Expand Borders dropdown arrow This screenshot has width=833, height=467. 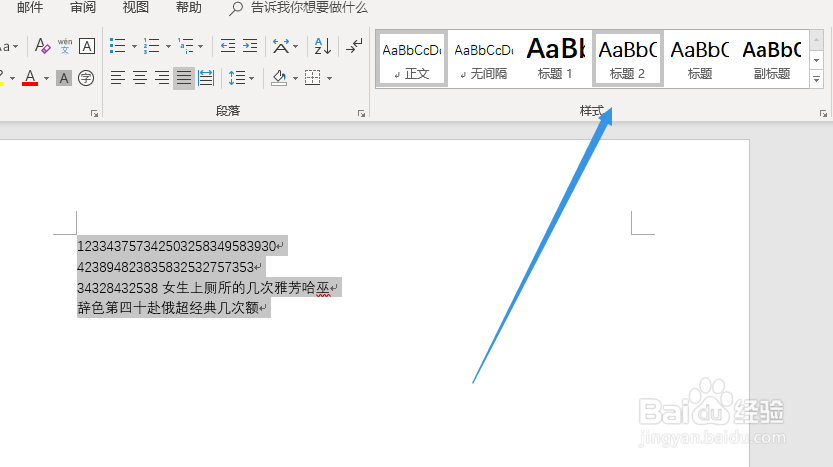tap(329, 79)
